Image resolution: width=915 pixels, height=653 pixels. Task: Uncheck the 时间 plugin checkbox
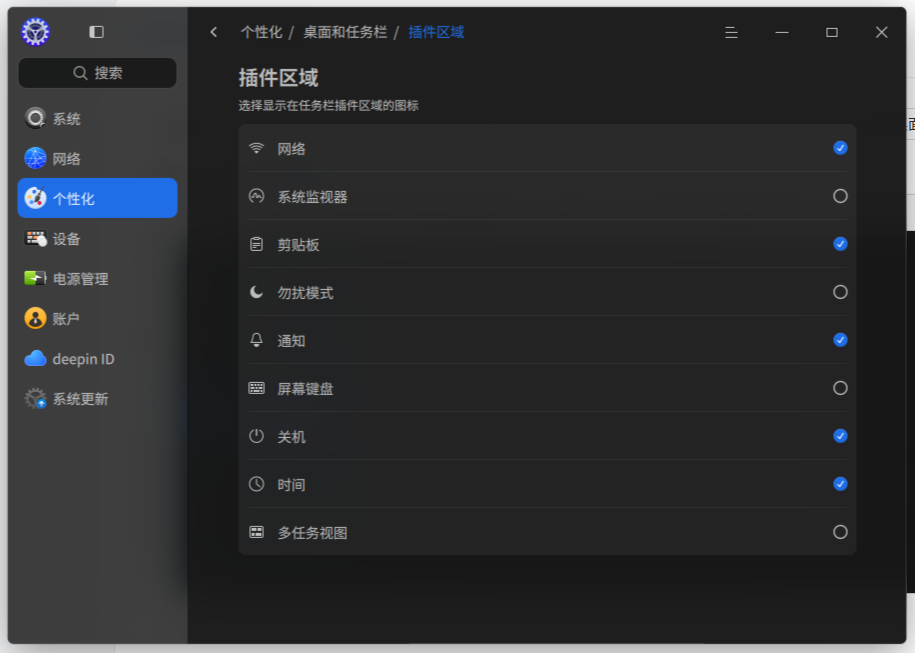(840, 484)
